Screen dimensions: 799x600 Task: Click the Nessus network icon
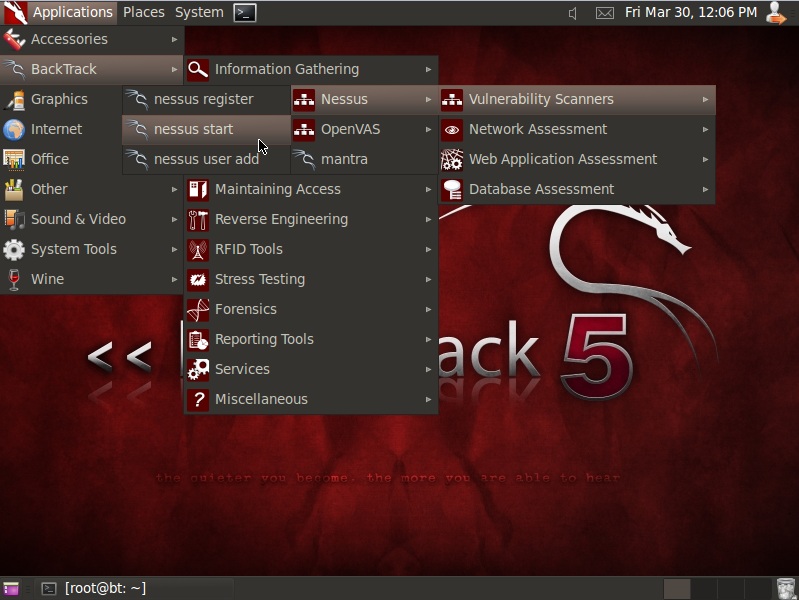pos(304,99)
